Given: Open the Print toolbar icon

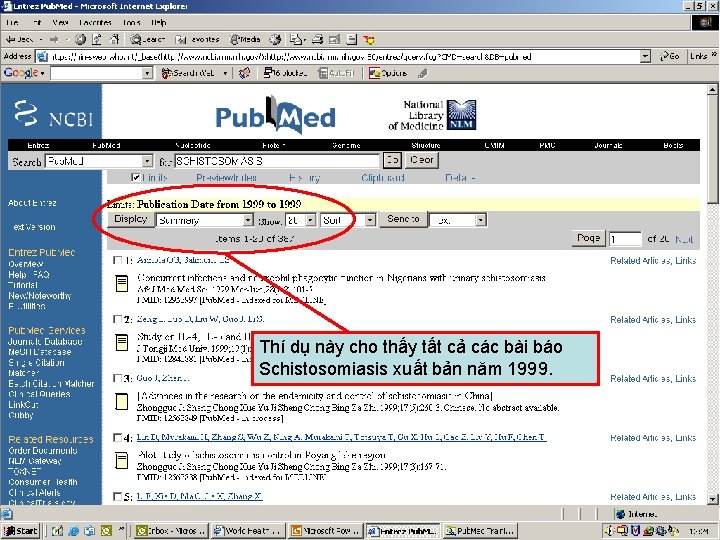Looking at the screenshot, I should click(x=317, y=39).
